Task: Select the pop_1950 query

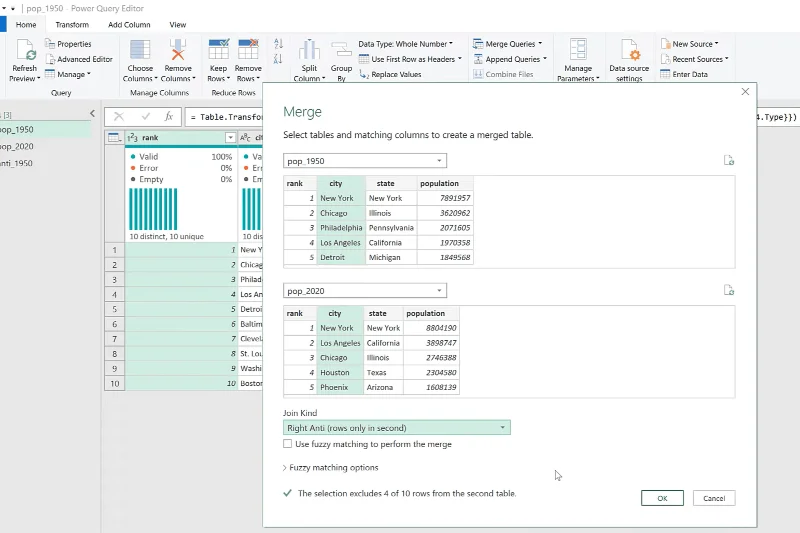Action: pos(46,130)
